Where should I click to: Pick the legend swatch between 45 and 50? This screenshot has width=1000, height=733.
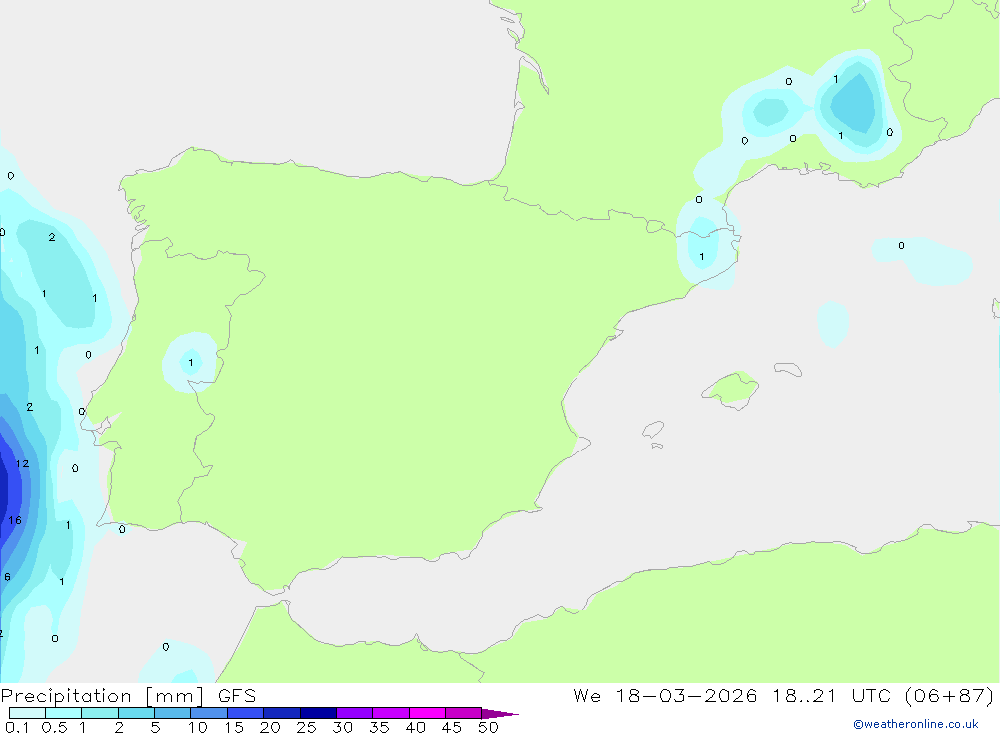click(x=464, y=713)
